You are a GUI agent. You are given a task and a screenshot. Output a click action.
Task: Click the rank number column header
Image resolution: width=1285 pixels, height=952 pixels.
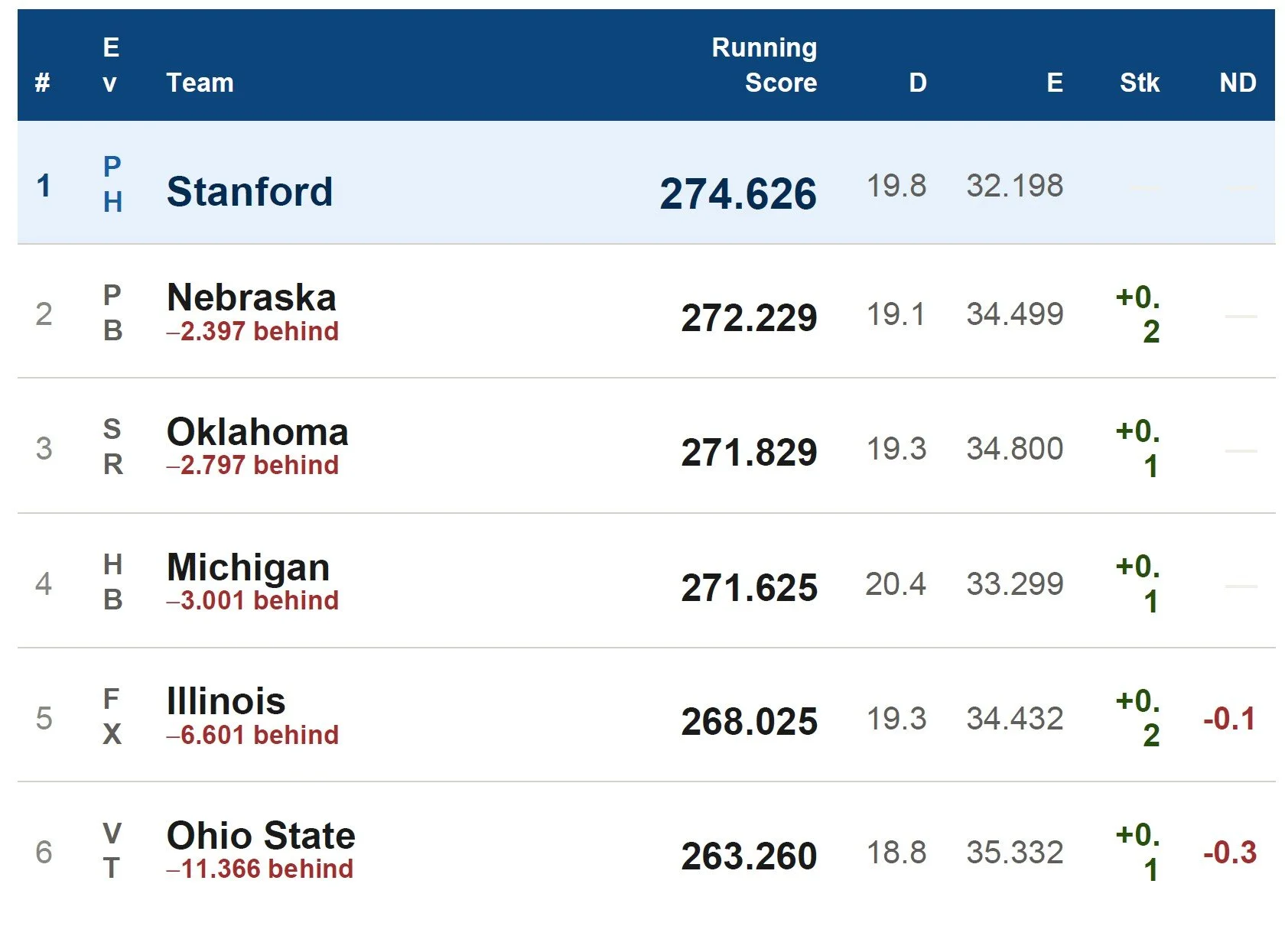point(43,83)
